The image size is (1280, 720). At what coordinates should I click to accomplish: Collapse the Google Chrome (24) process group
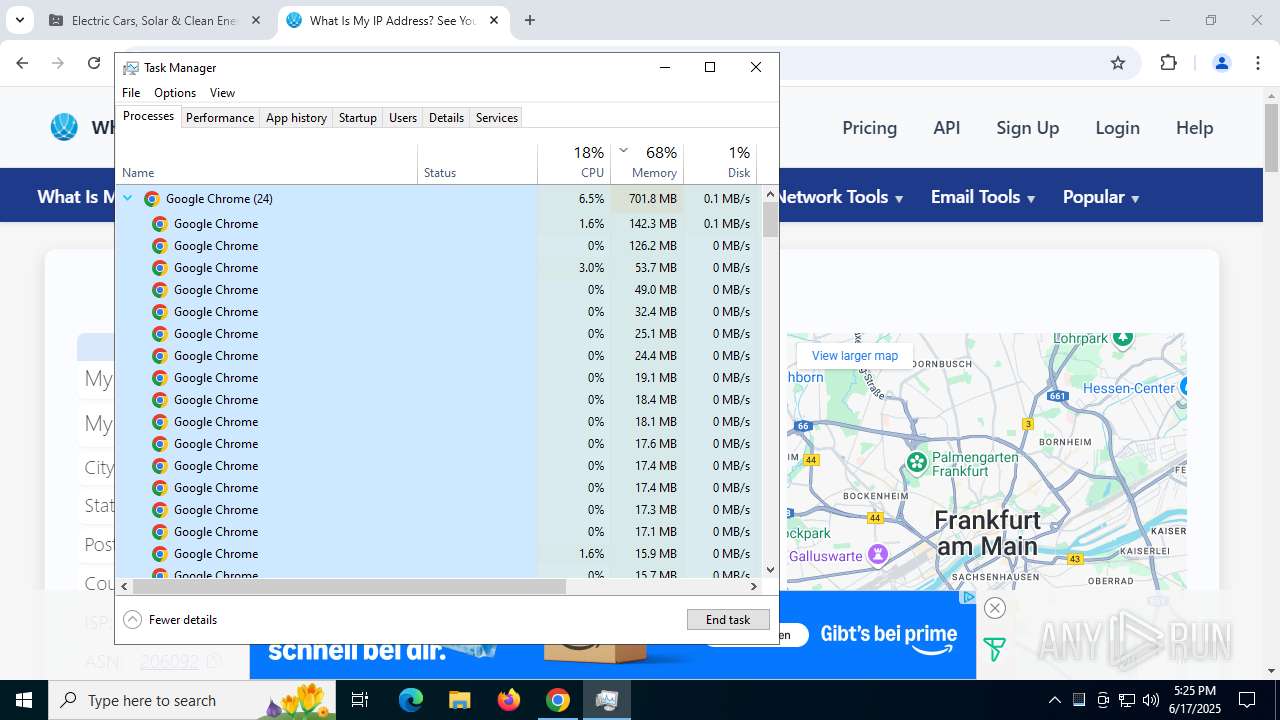[x=128, y=198]
